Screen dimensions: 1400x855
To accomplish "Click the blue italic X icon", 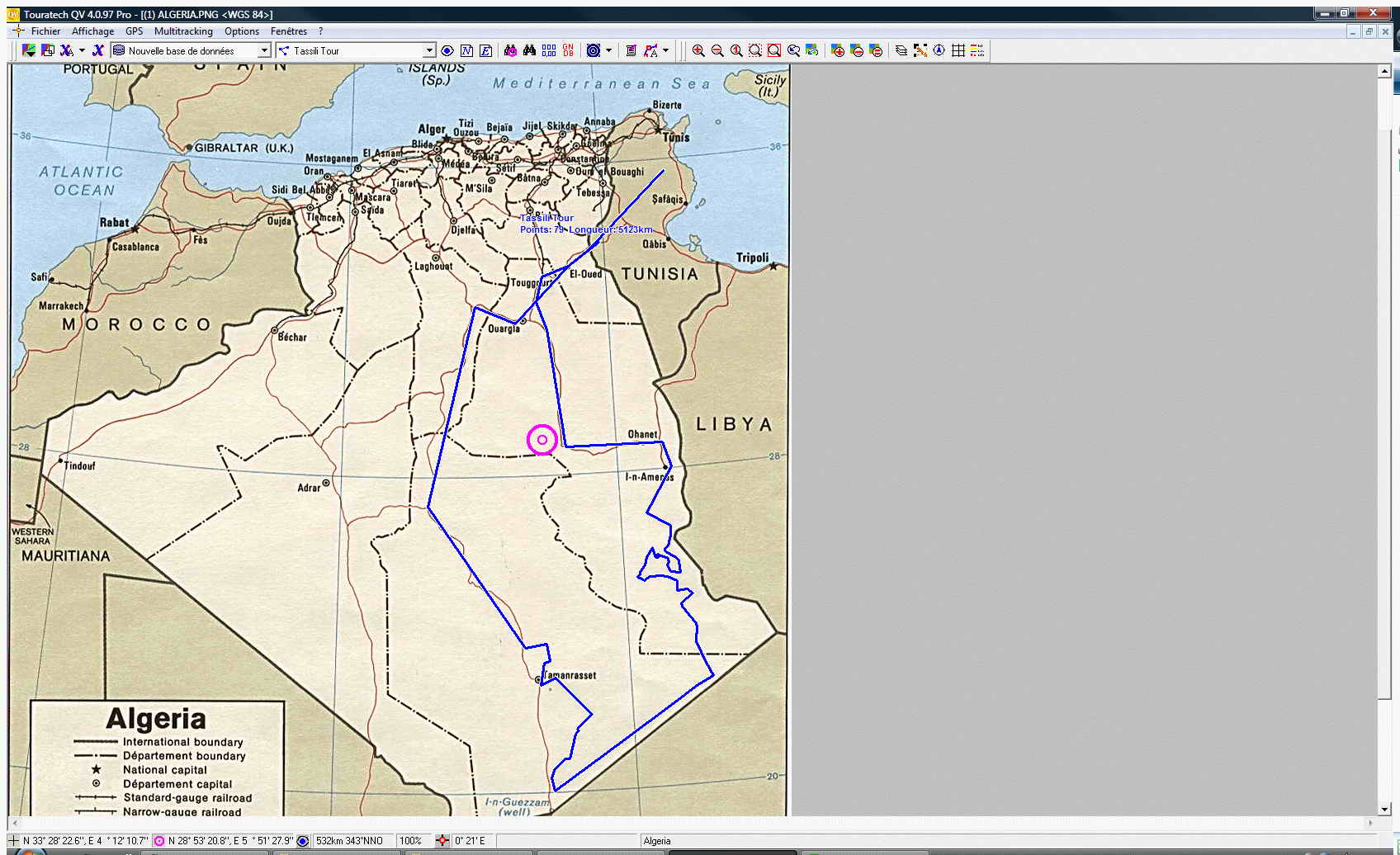I will point(97,50).
